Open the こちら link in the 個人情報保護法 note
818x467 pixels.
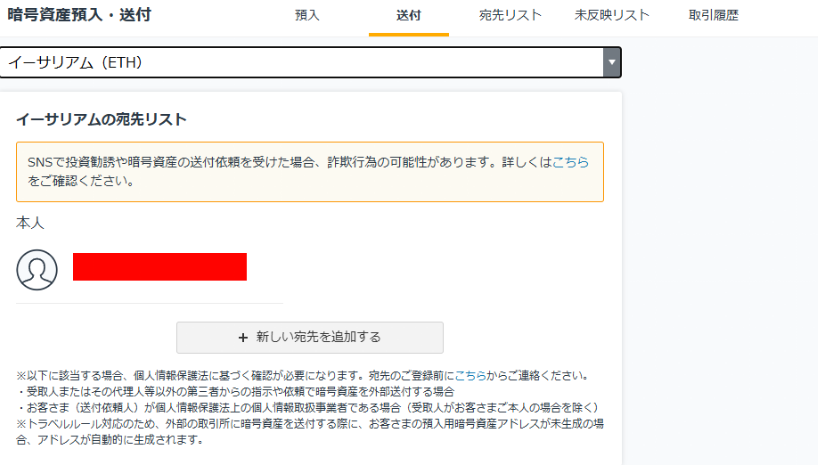tap(470, 376)
